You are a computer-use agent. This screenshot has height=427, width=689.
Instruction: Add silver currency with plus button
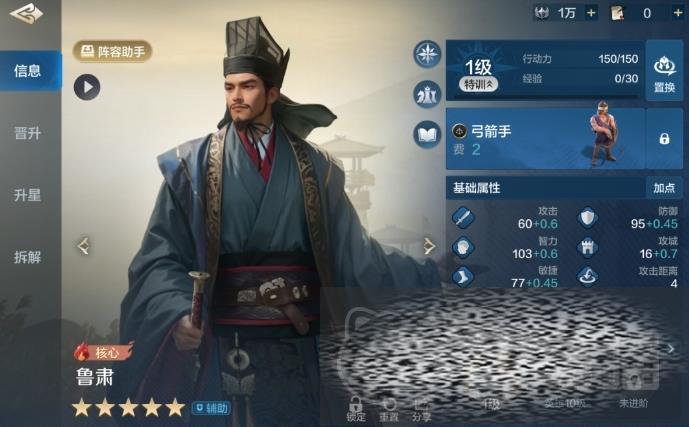click(x=591, y=13)
